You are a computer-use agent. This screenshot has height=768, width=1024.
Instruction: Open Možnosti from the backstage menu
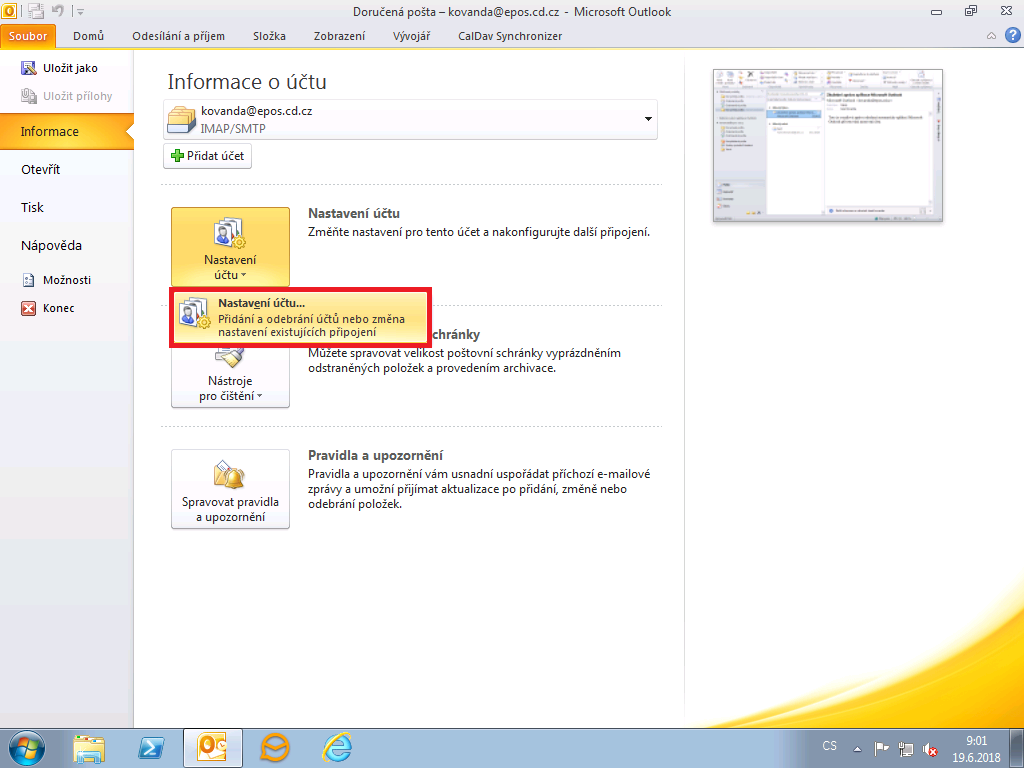(57, 280)
